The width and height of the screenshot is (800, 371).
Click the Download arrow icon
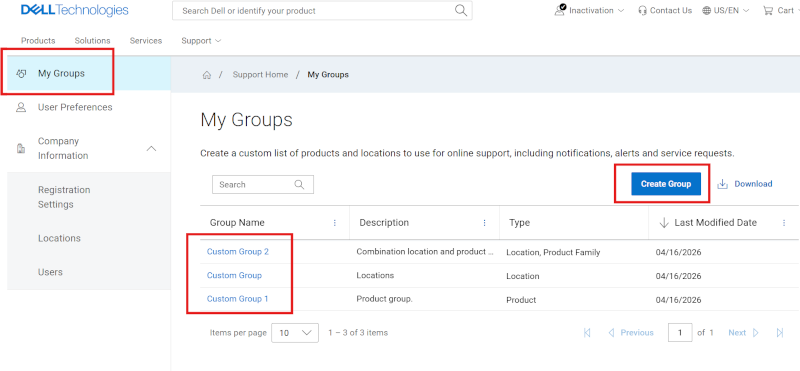(722, 184)
